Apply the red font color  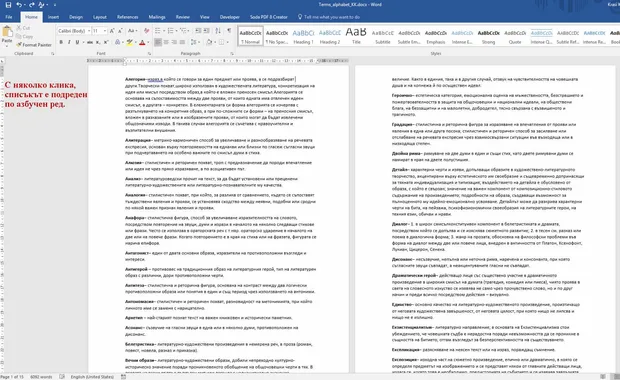pyautogui.click(x=142, y=42)
